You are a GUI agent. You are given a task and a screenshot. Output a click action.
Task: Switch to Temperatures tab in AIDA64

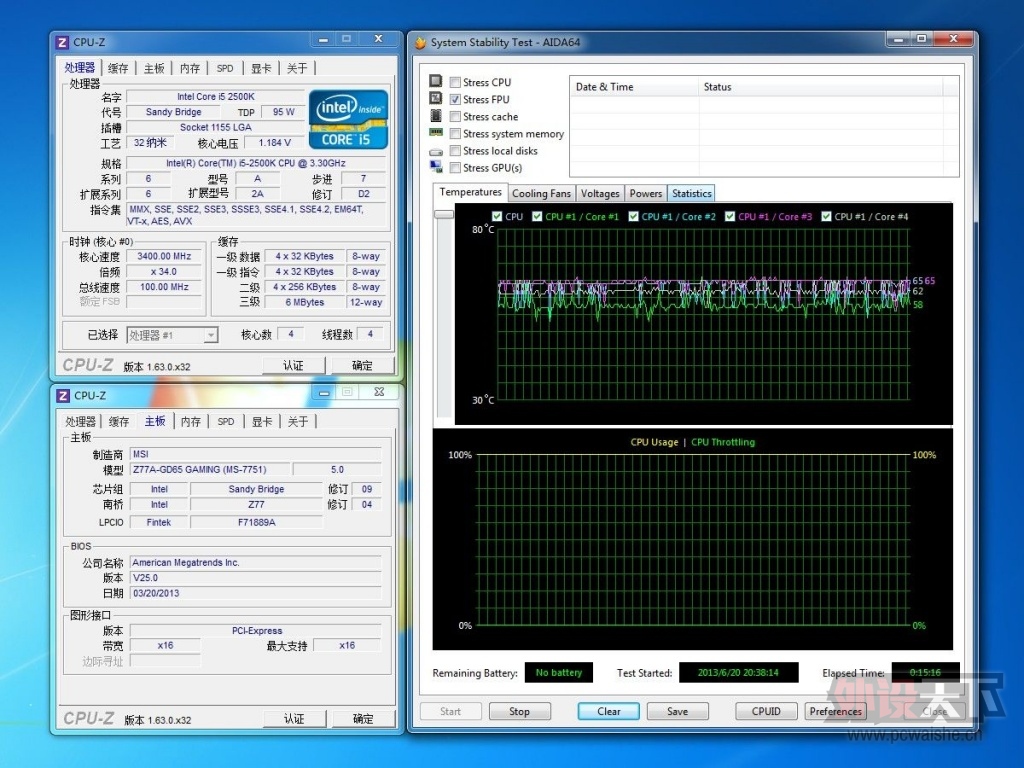point(470,192)
